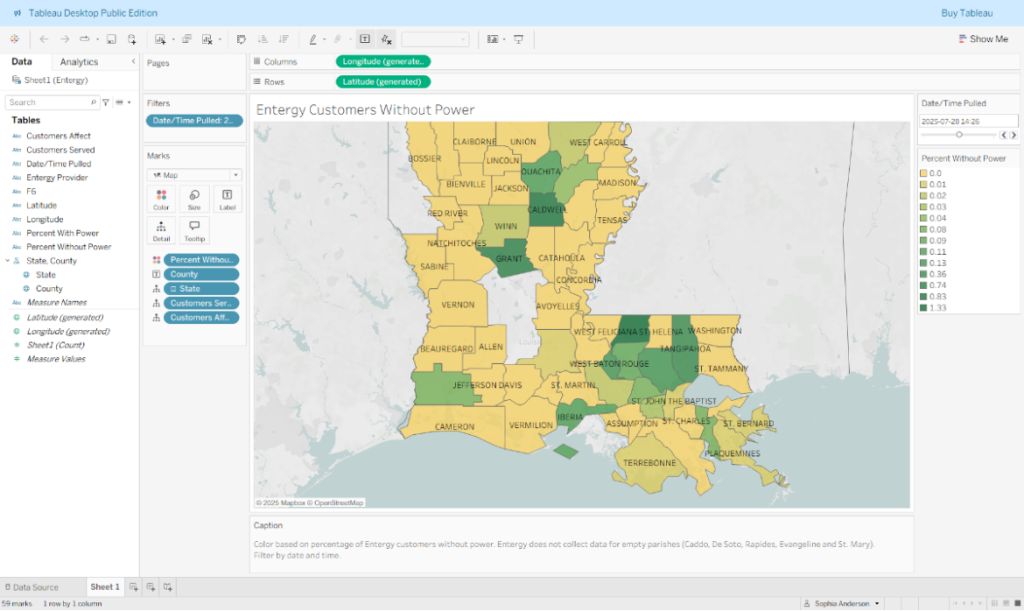Viewport: 1024px width, 611px height.
Task: Click the previous date arrow button
Action: [x=1004, y=135]
